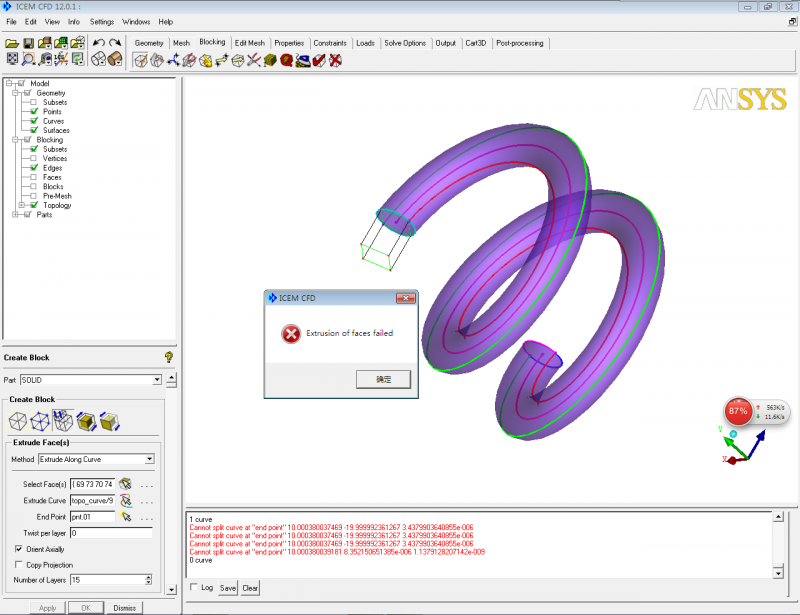This screenshot has height=615, width=800.
Task: Click the Check Blocks checkmark icon
Action: pos(319,61)
